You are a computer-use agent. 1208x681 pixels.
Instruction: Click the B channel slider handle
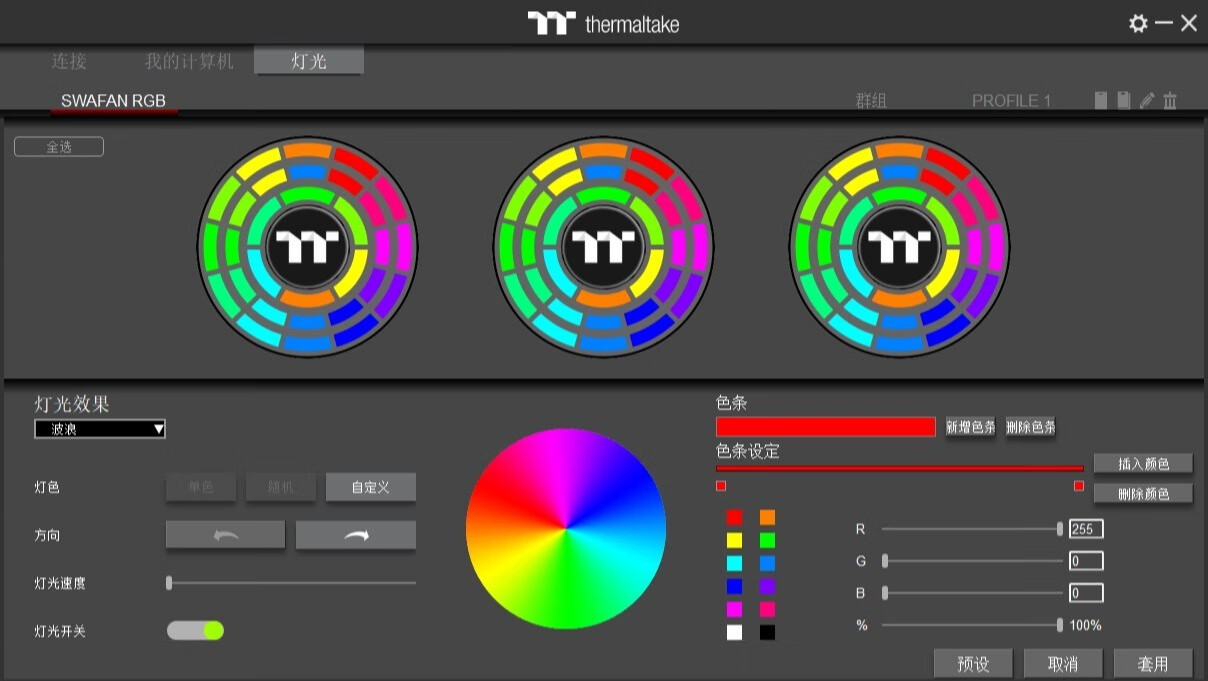[x=885, y=593]
